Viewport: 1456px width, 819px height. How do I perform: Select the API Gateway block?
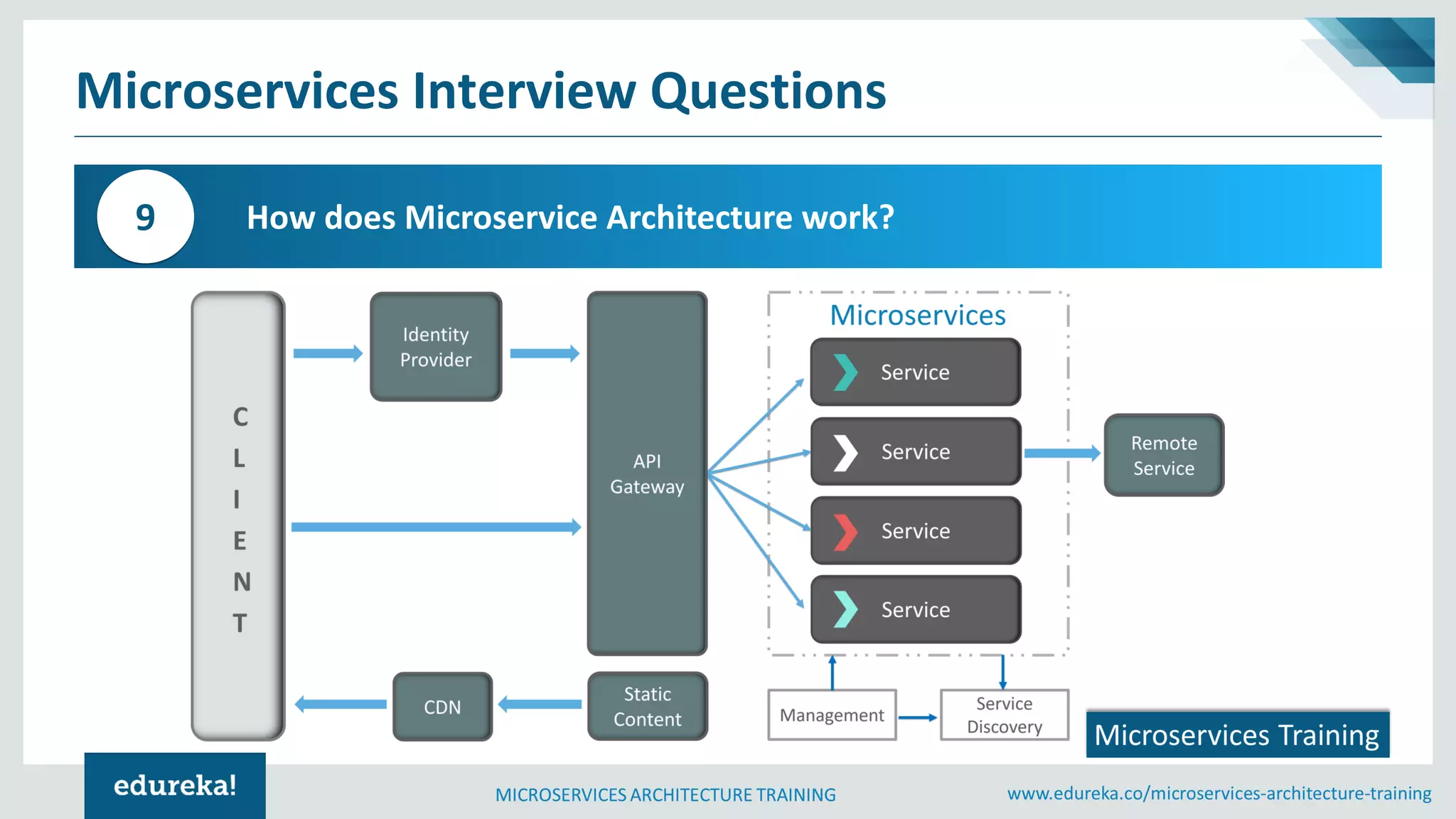[647, 473]
